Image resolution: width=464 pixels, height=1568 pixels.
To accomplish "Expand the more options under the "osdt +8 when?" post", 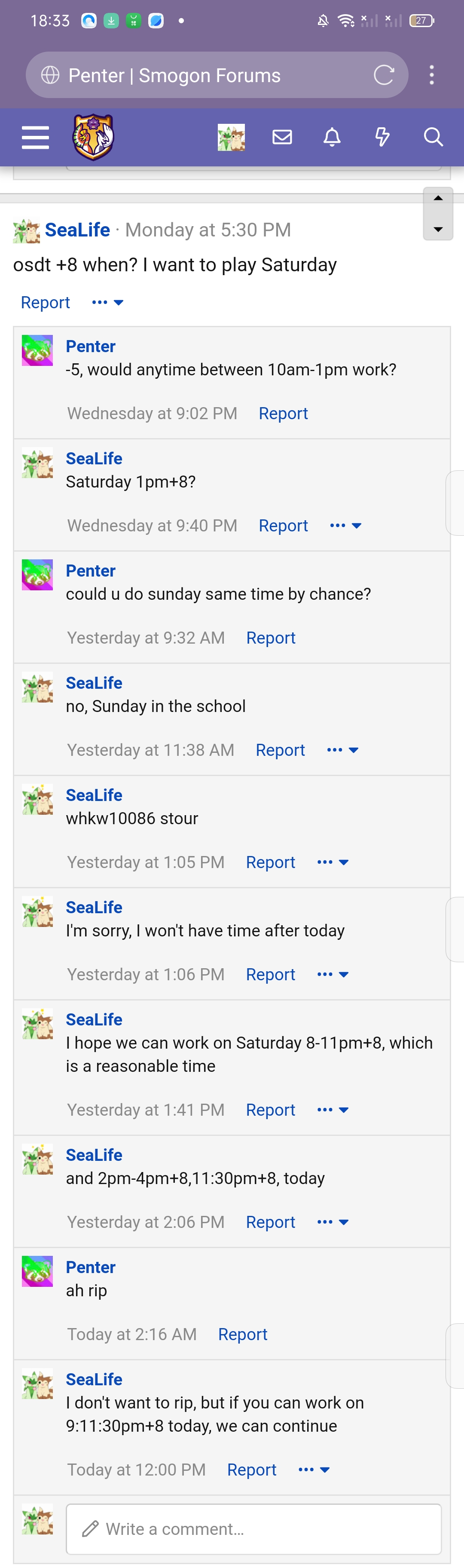I will [x=108, y=303].
